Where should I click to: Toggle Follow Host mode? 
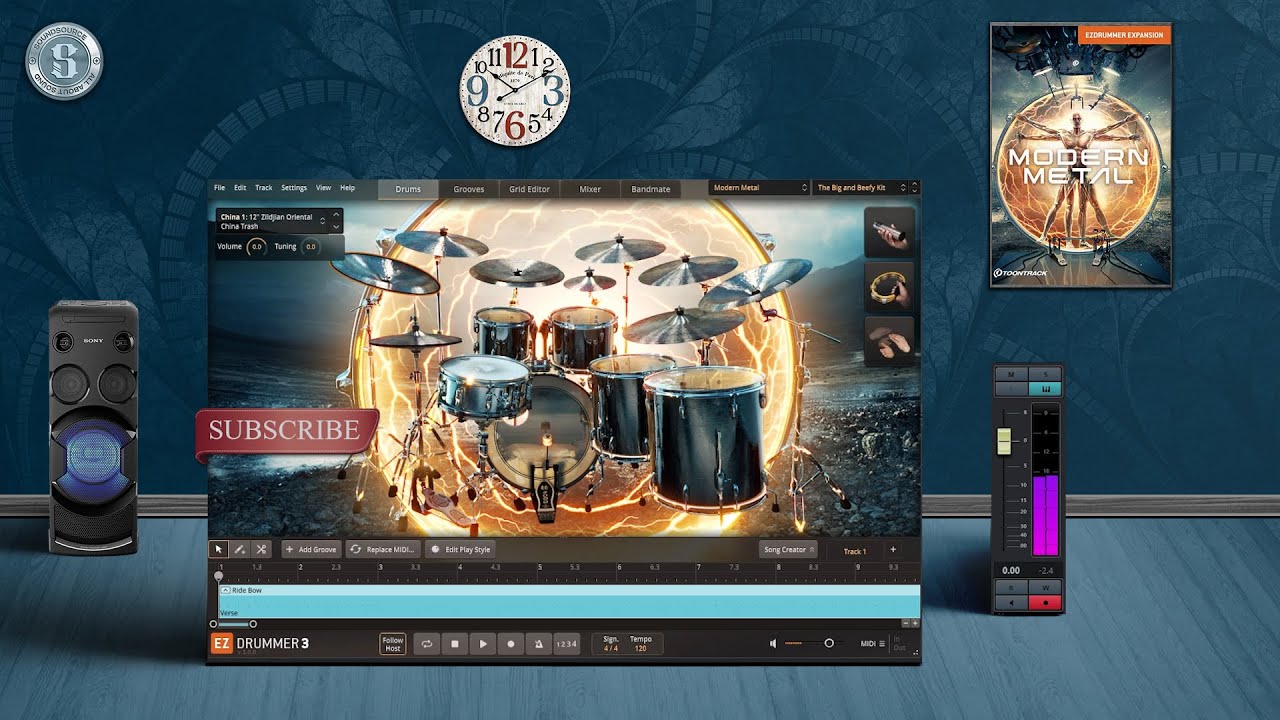tap(393, 644)
